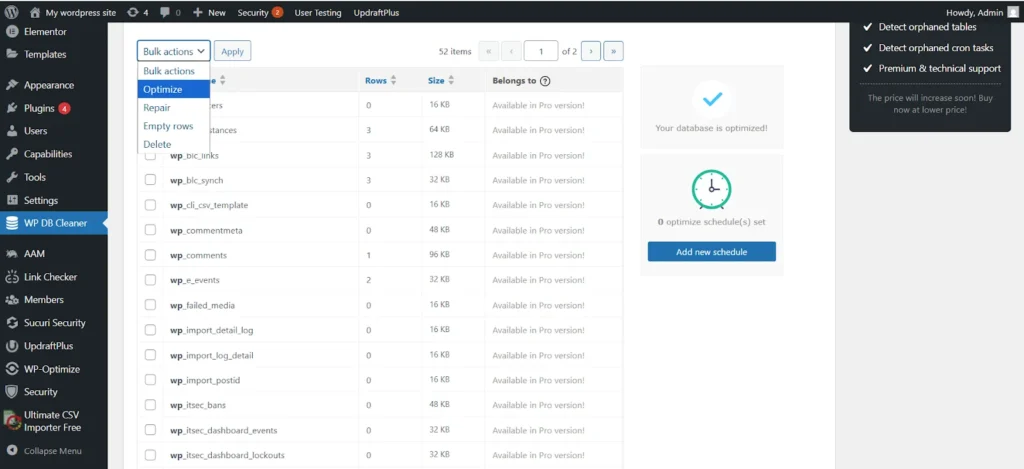Choose Delete from bulk actions list
This screenshot has width=1024, height=469.
(174, 144)
